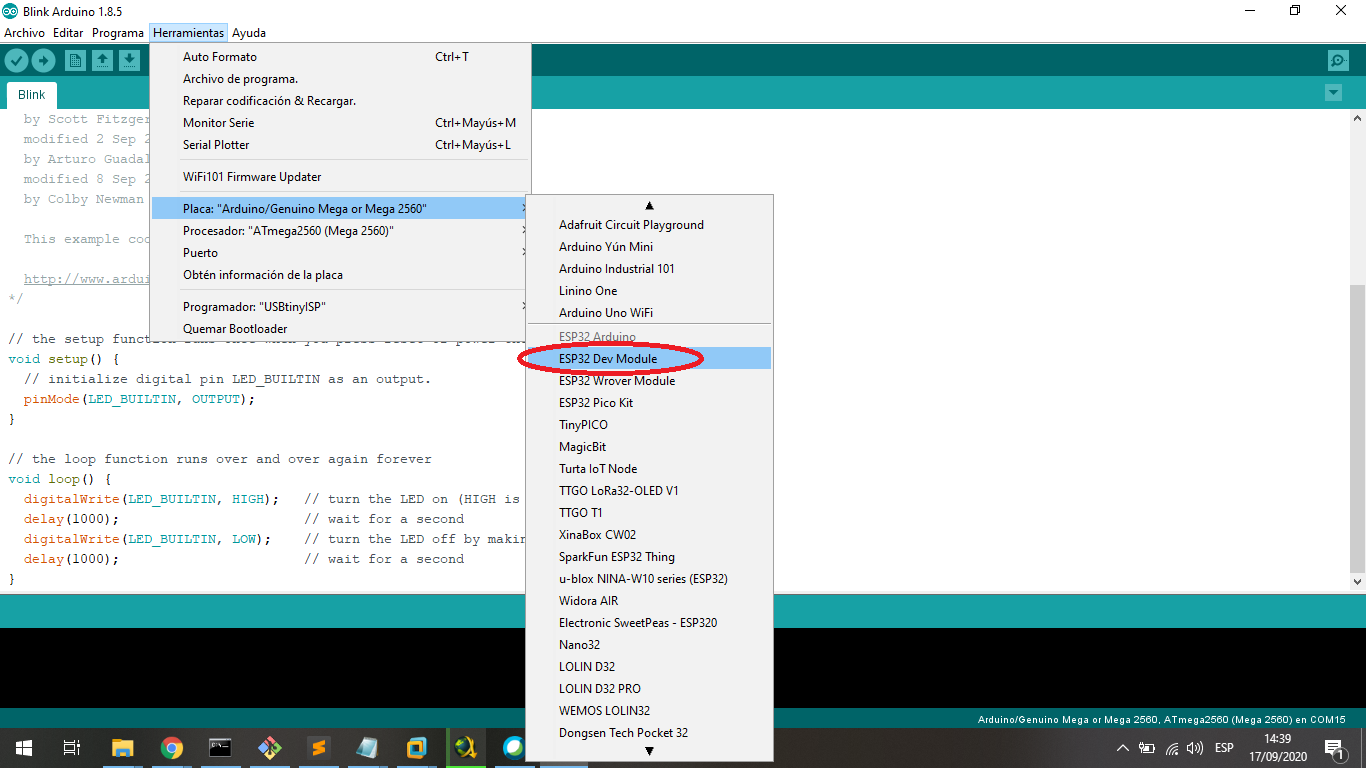Launch File Explorer from the taskbar
This screenshot has width=1366, height=768.
coord(122,748)
